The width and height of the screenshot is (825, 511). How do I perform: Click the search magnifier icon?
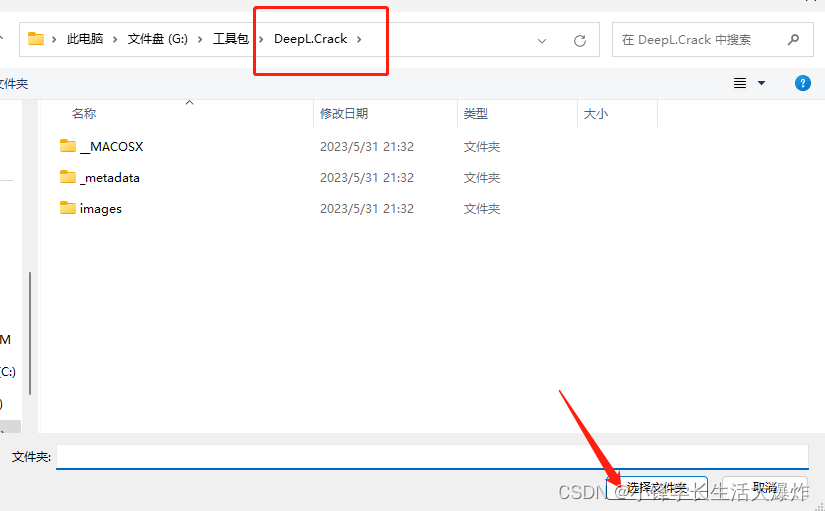(x=793, y=39)
